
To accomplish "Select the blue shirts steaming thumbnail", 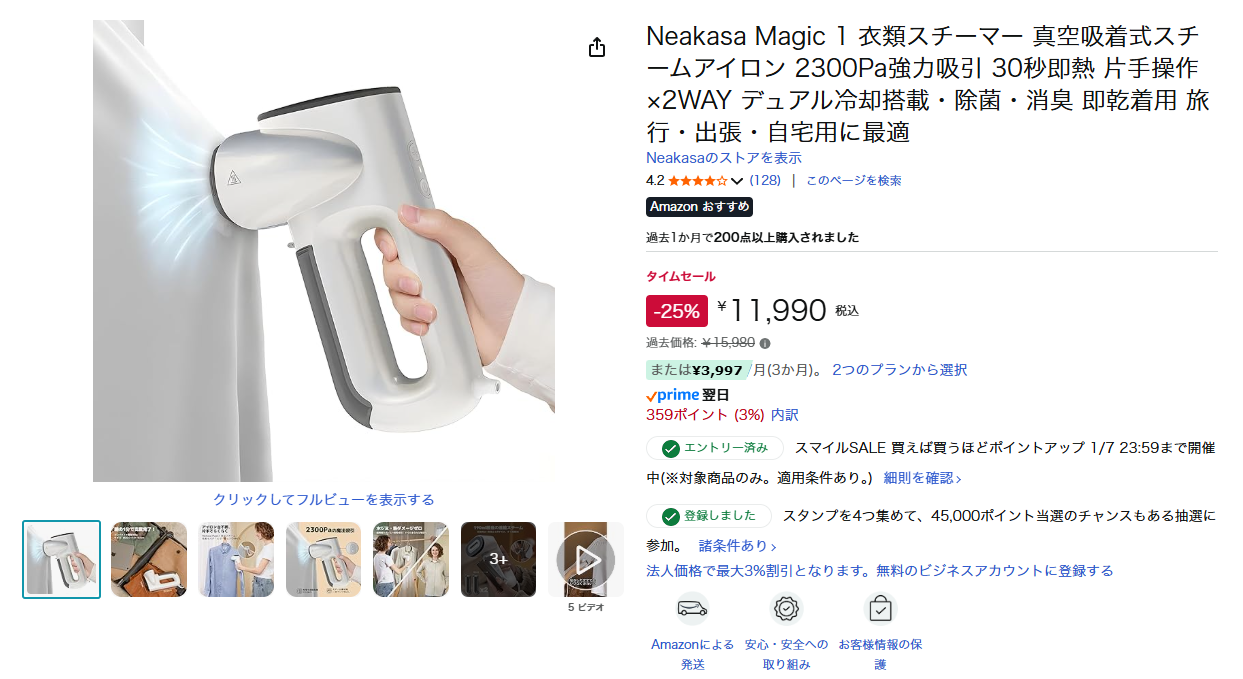I will coord(236,560).
